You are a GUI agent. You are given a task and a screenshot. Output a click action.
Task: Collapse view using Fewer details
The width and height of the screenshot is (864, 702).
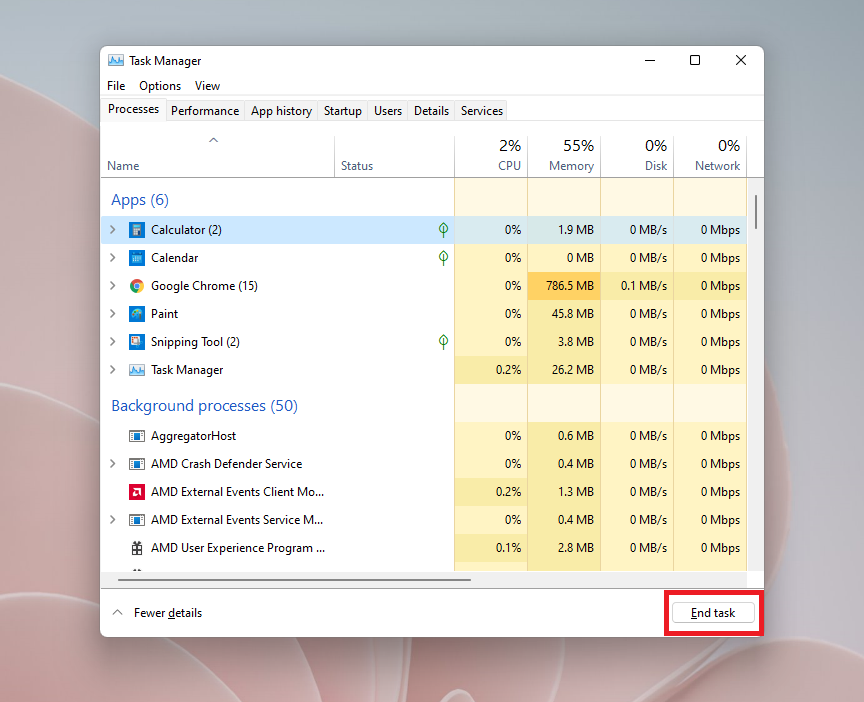click(x=157, y=613)
